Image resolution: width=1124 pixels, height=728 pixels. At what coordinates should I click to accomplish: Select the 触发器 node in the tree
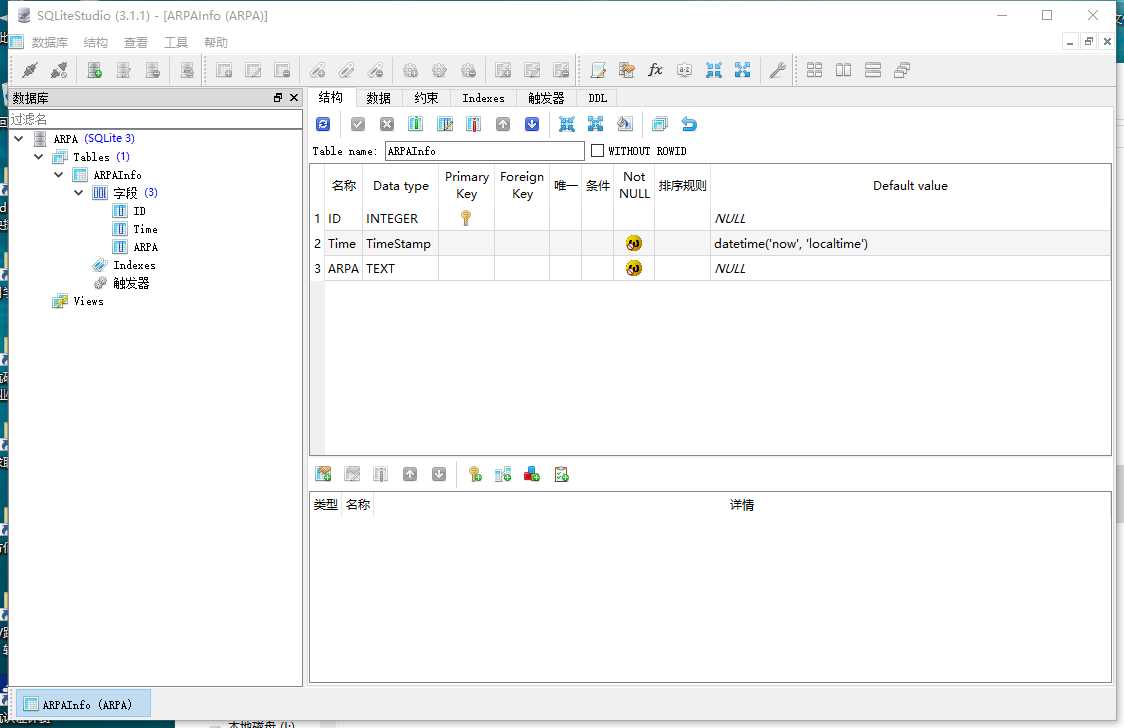131,283
